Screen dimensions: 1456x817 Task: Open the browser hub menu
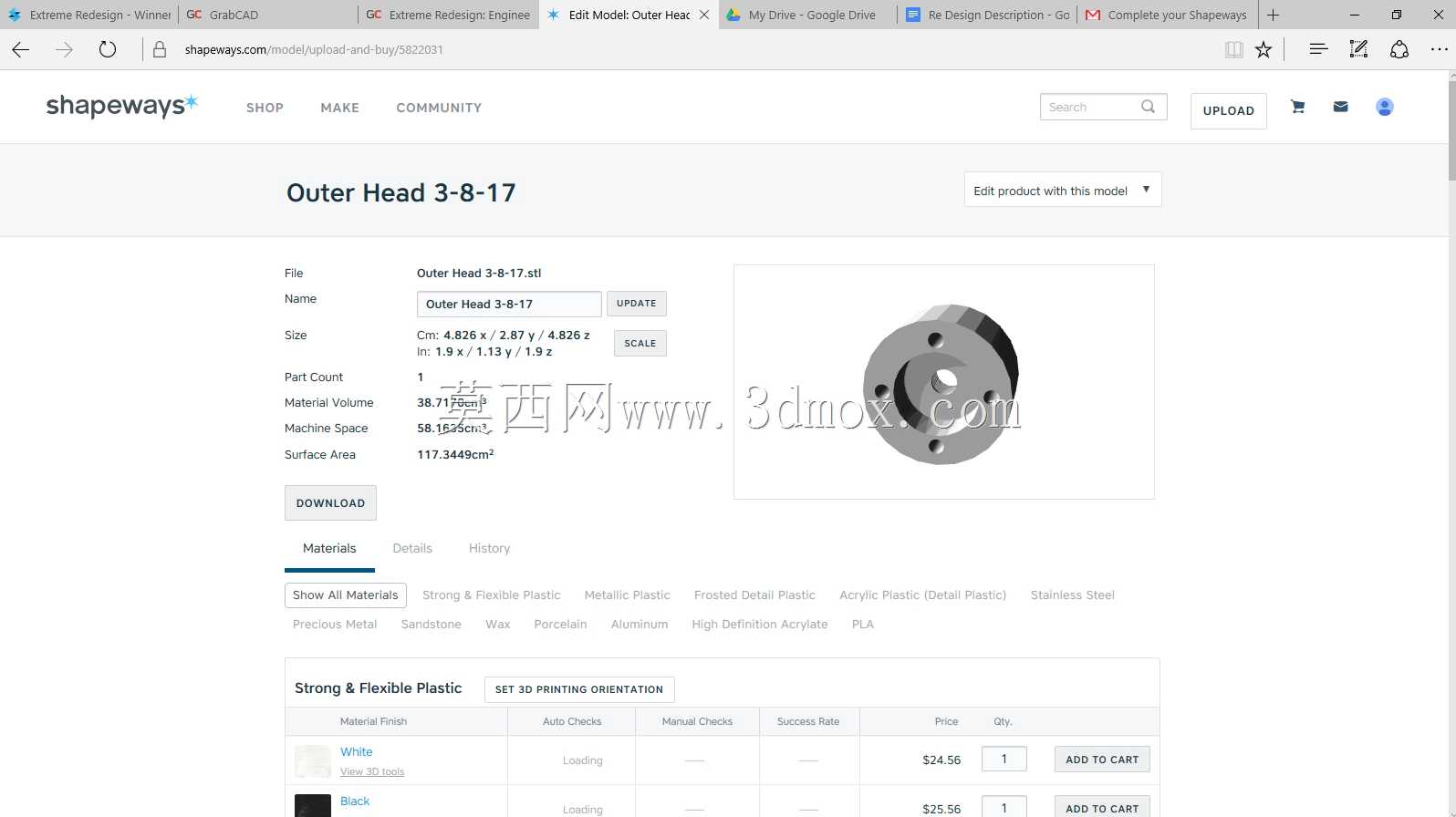coord(1317,49)
